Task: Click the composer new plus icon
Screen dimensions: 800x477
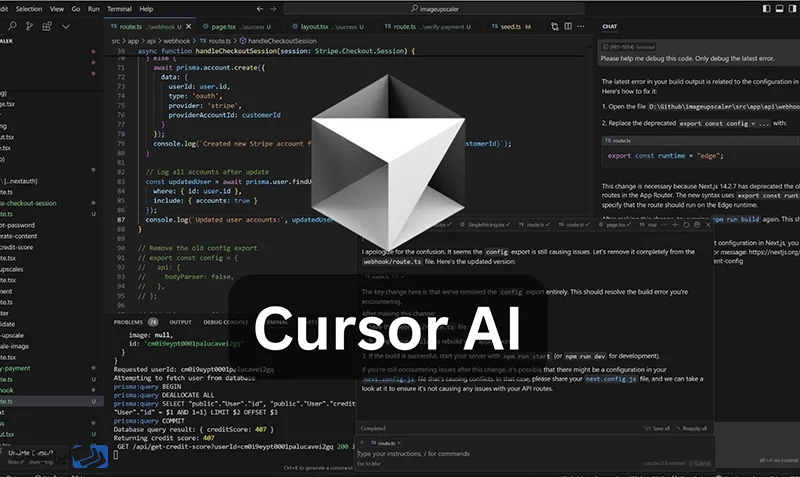Action: pyautogui.click(x=675, y=224)
